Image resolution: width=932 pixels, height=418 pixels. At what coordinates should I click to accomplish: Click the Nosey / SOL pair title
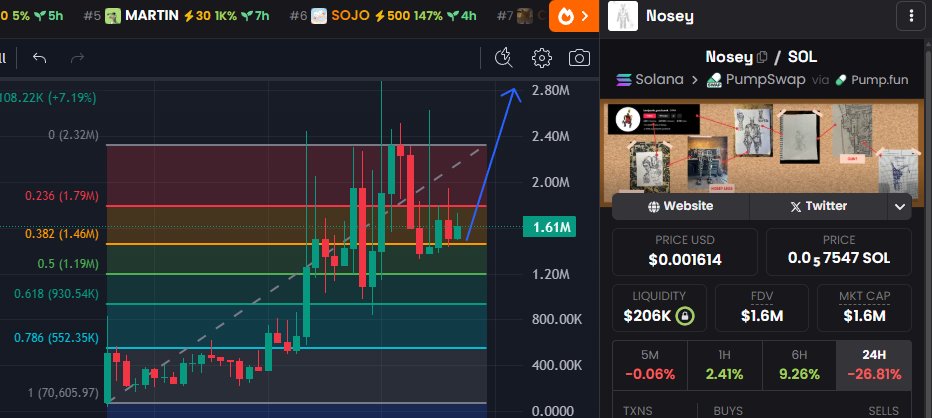[761, 57]
